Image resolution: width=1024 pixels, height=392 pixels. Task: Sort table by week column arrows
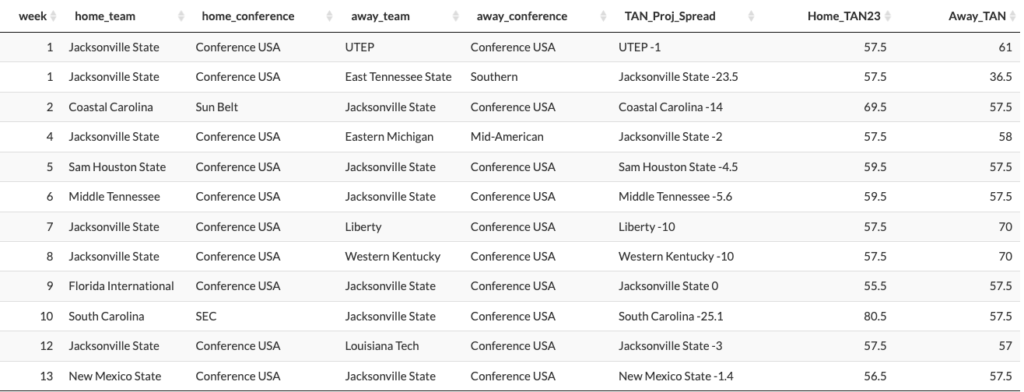[x=54, y=16]
